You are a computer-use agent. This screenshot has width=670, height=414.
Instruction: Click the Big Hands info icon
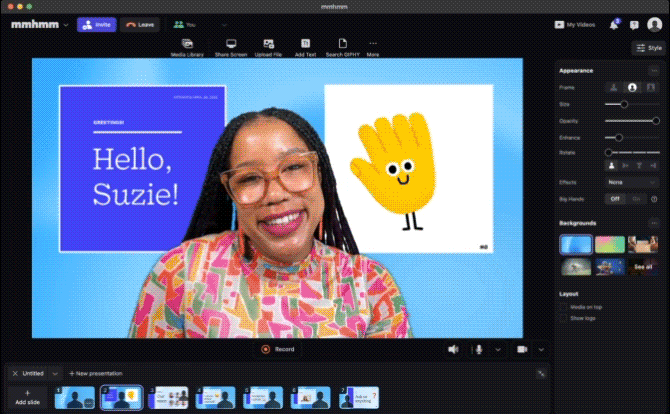tap(654, 199)
